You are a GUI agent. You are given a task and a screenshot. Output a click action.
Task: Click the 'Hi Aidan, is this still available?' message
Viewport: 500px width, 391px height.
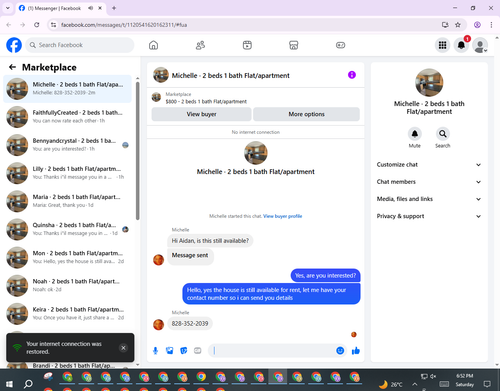pyautogui.click(x=210, y=241)
